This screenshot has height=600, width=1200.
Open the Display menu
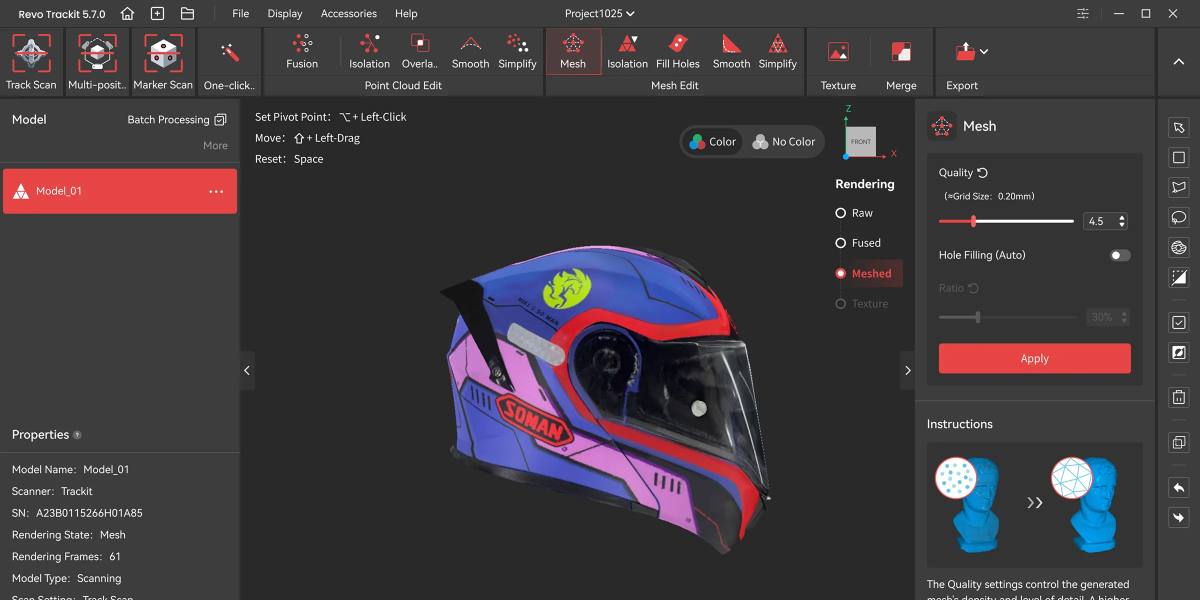(x=284, y=13)
